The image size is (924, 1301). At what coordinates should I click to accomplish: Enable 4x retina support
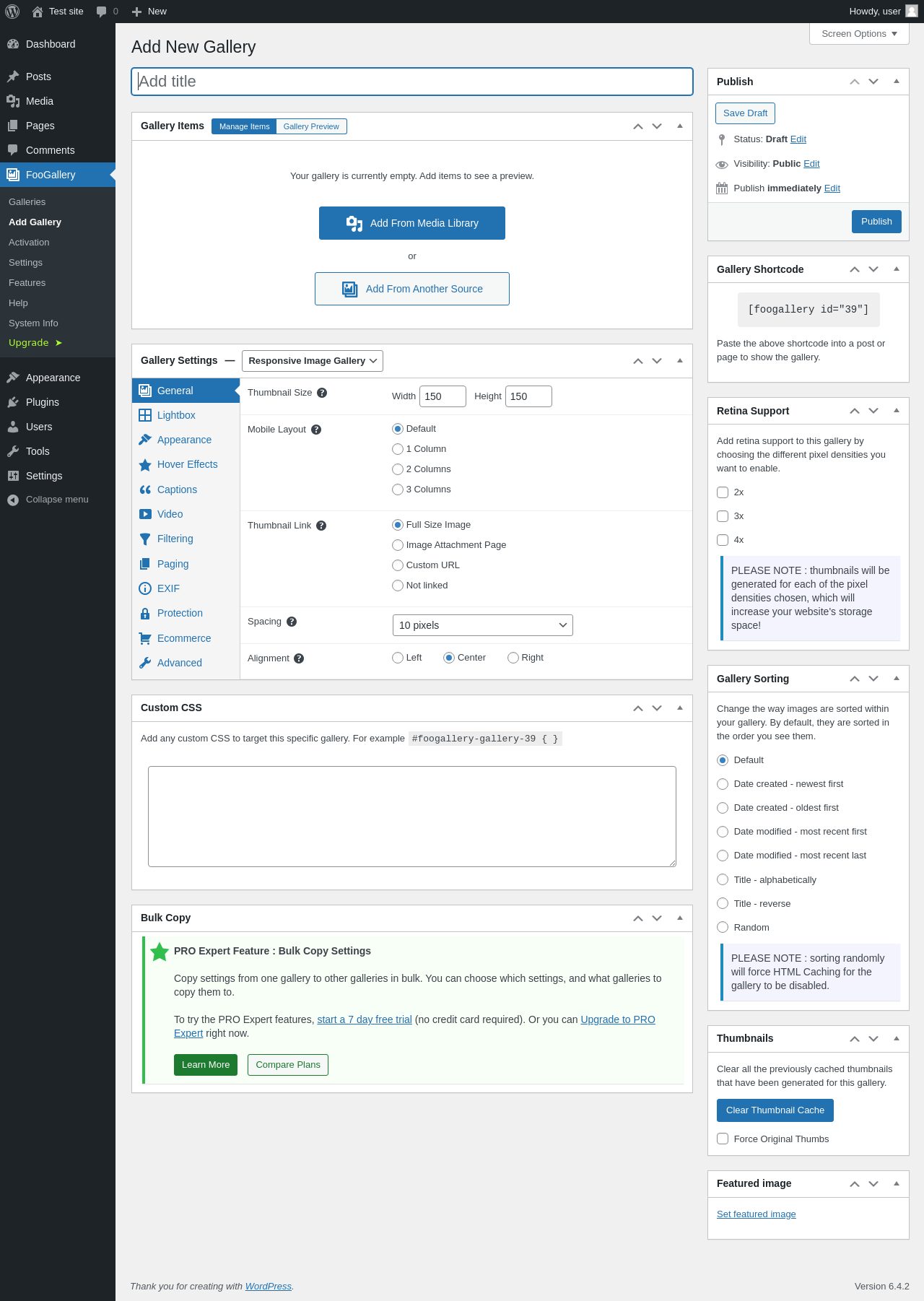click(x=723, y=540)
